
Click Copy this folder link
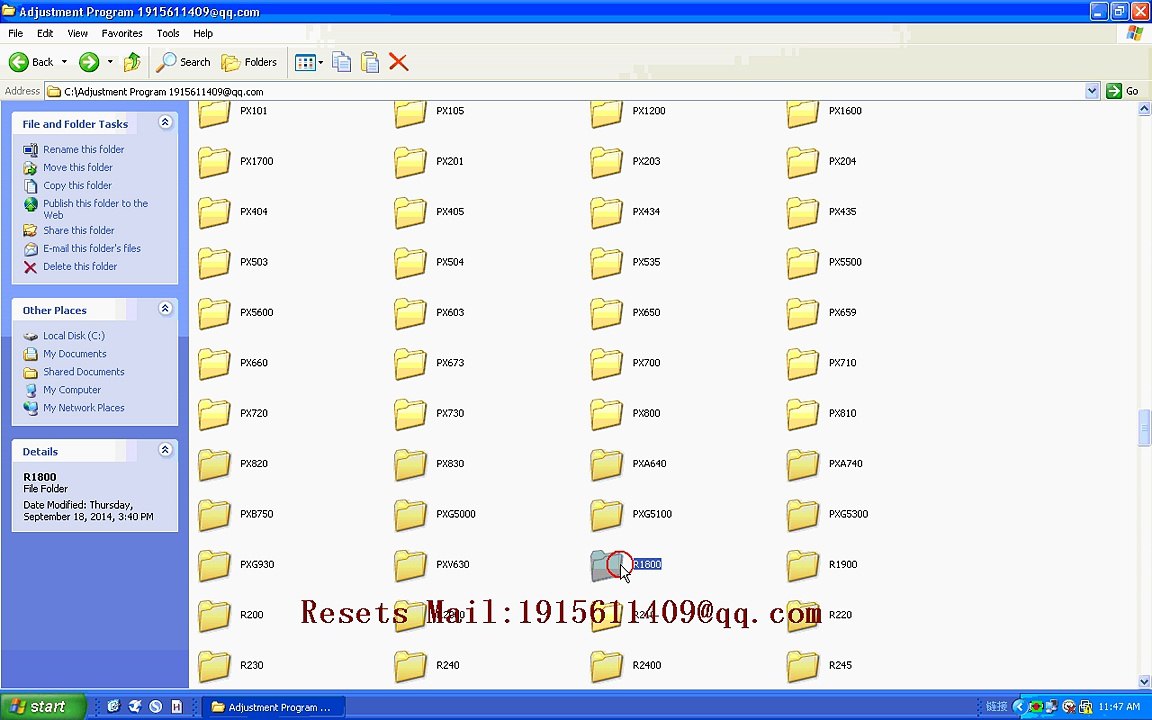click(x=77, y=185)
